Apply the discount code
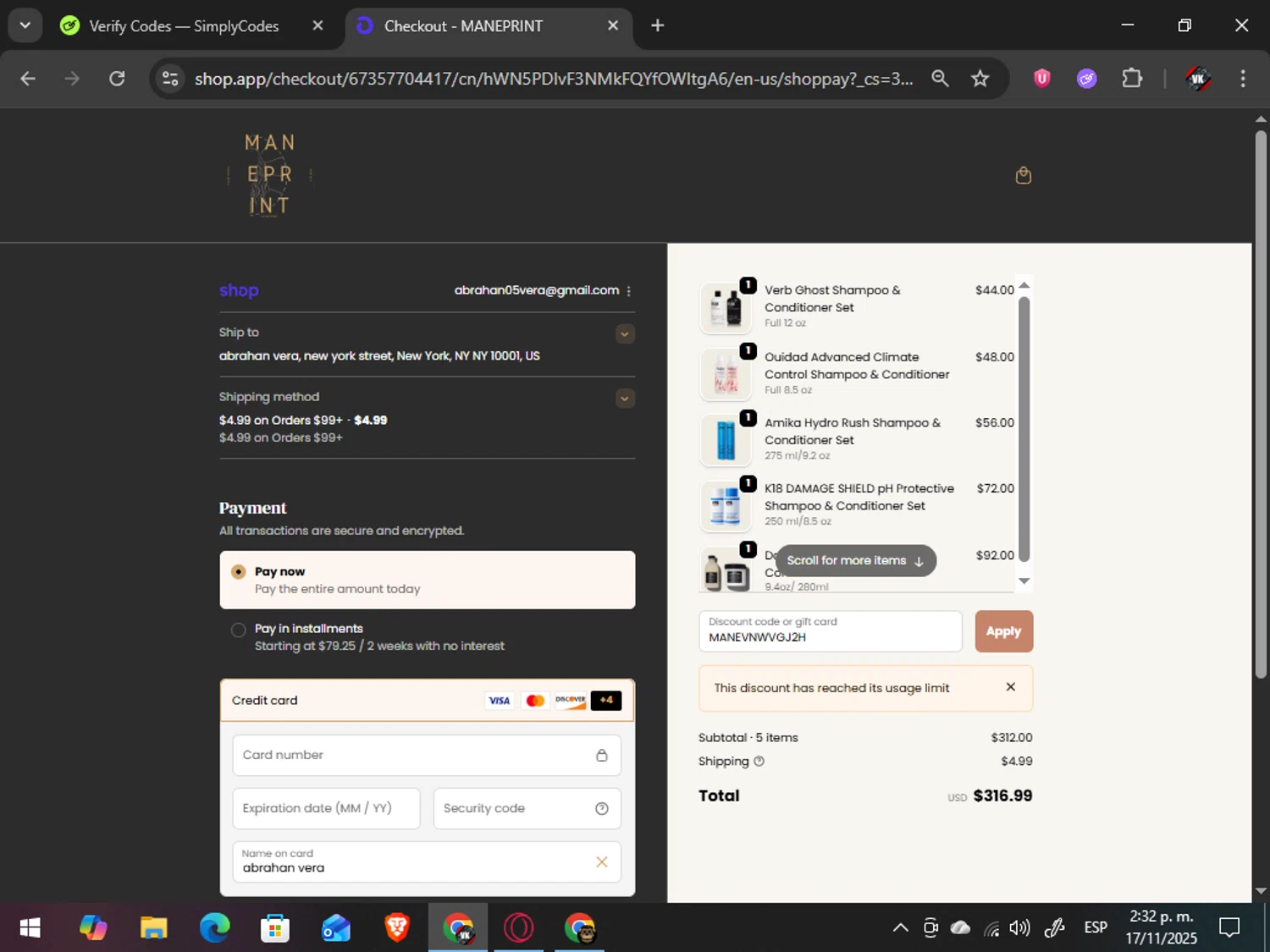1270x952 pixels. point(1003,631)
